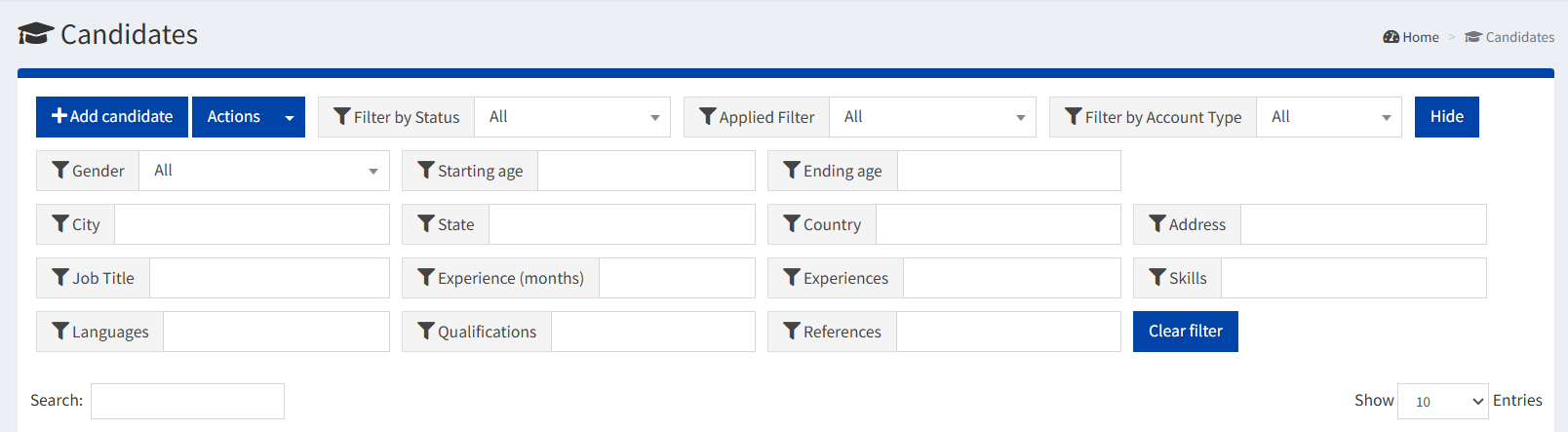The height and width of the screenshot is (432, 1568).
Task: Click the graduation cap icon beside Candidates heading
Action: click(36, 34)
